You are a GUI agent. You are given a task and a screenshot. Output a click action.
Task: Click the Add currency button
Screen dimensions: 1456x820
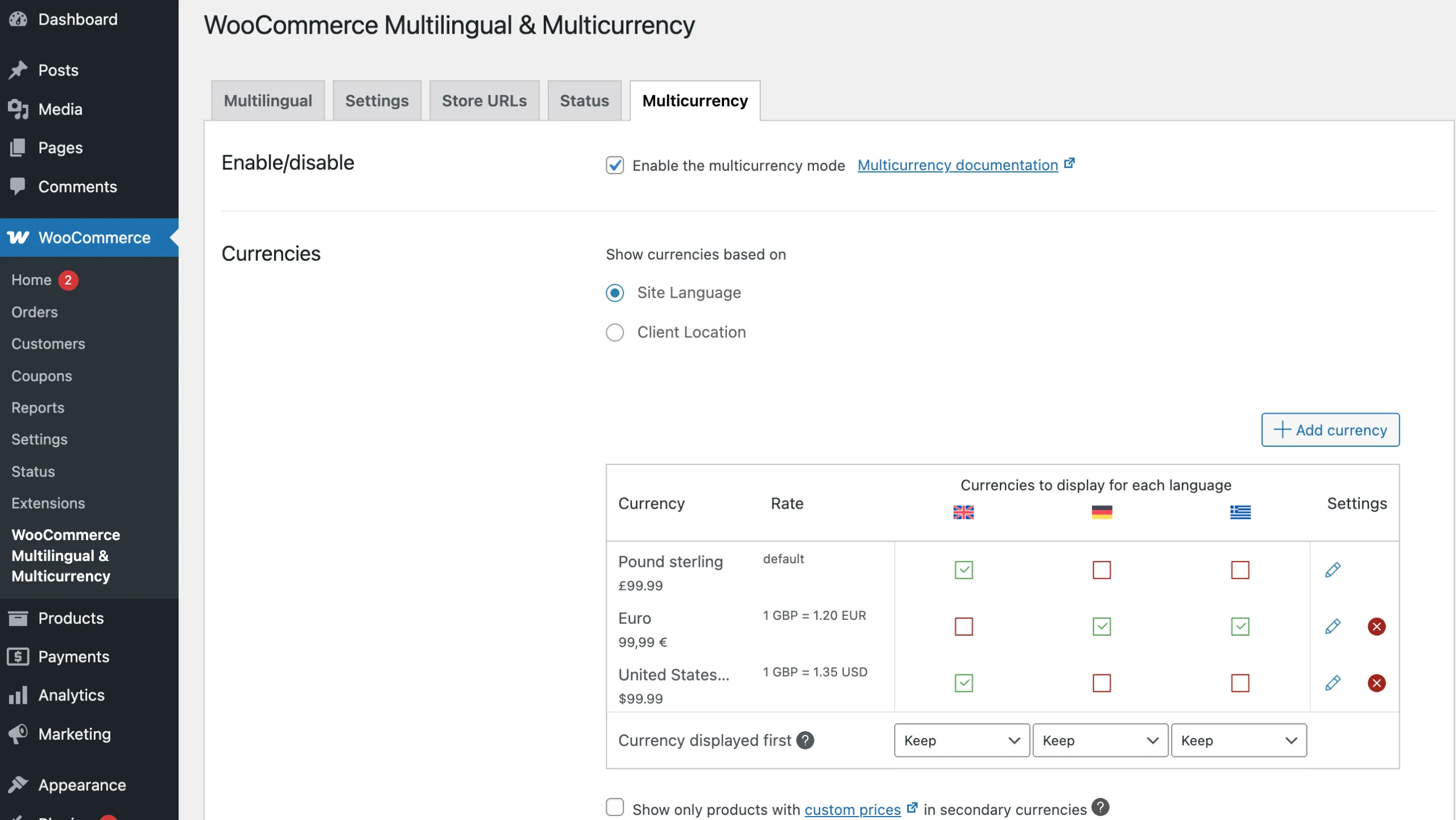pos(1330,430)
